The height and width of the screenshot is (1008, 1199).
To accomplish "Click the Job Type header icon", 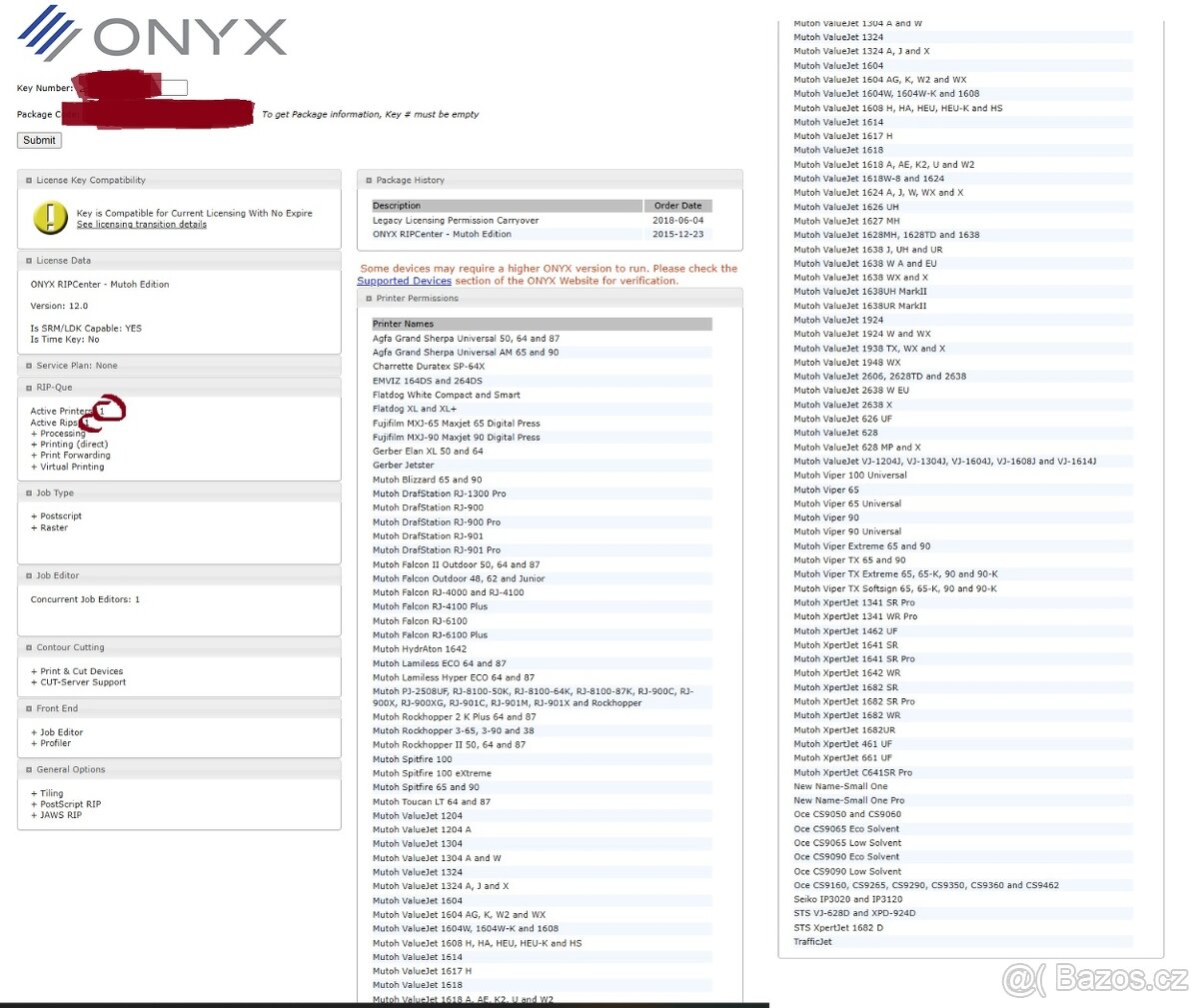I will [29, 494].
